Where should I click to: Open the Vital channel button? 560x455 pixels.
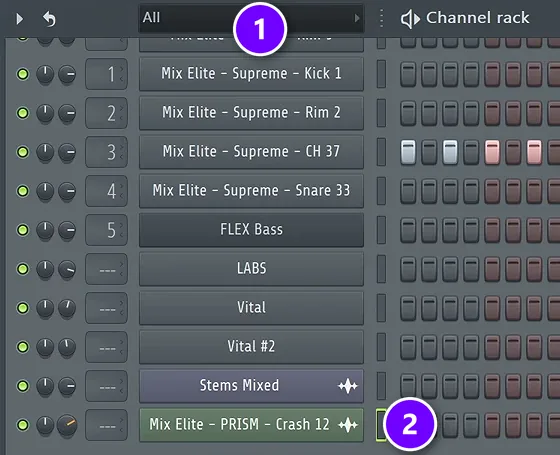pos(251,308)
